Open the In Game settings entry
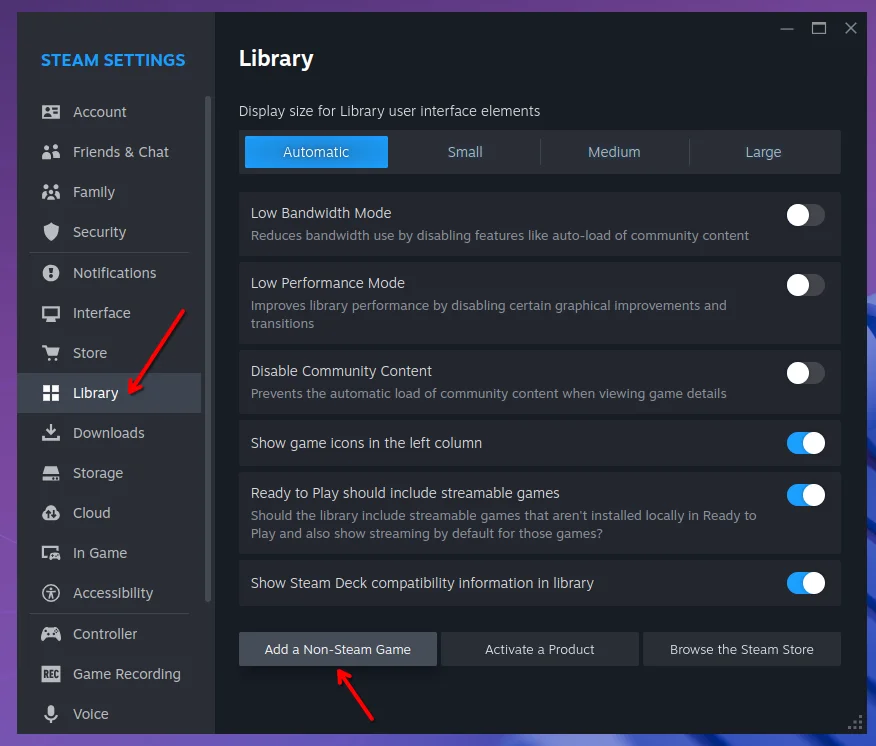The image size is (876, 746). click(110, 553)
